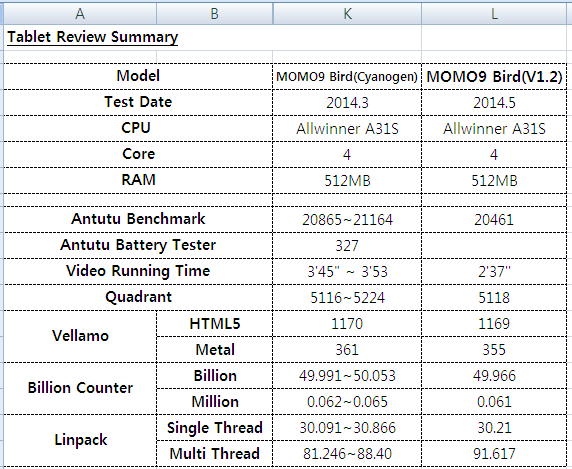Select the '49.991~50.053' cell

click(347, 376)
